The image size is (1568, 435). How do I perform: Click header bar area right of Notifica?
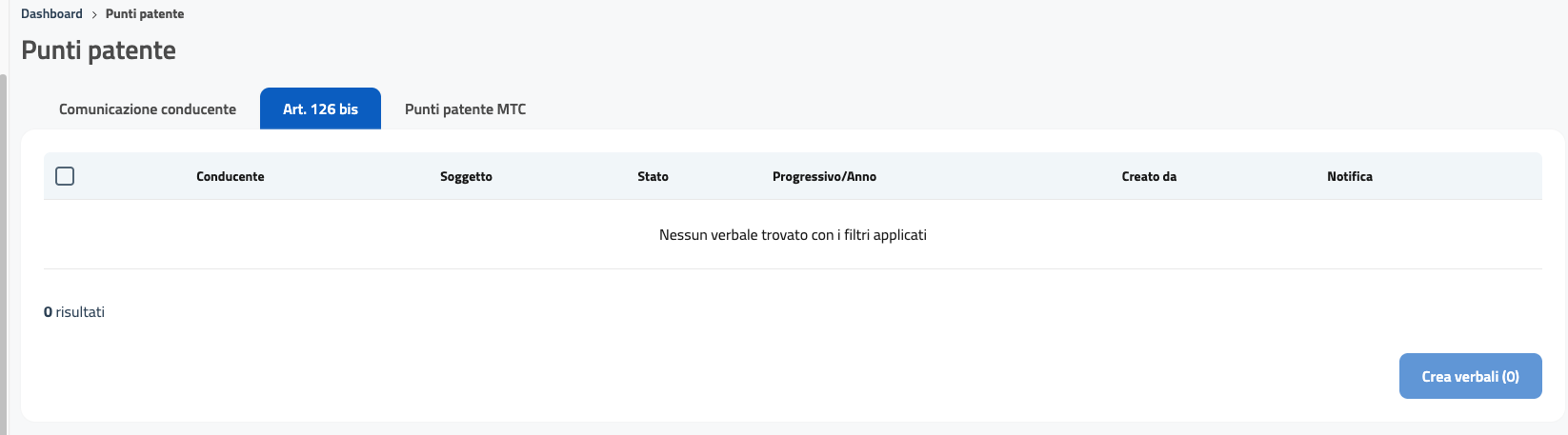pyautogui.click(x=1467, y=177)
